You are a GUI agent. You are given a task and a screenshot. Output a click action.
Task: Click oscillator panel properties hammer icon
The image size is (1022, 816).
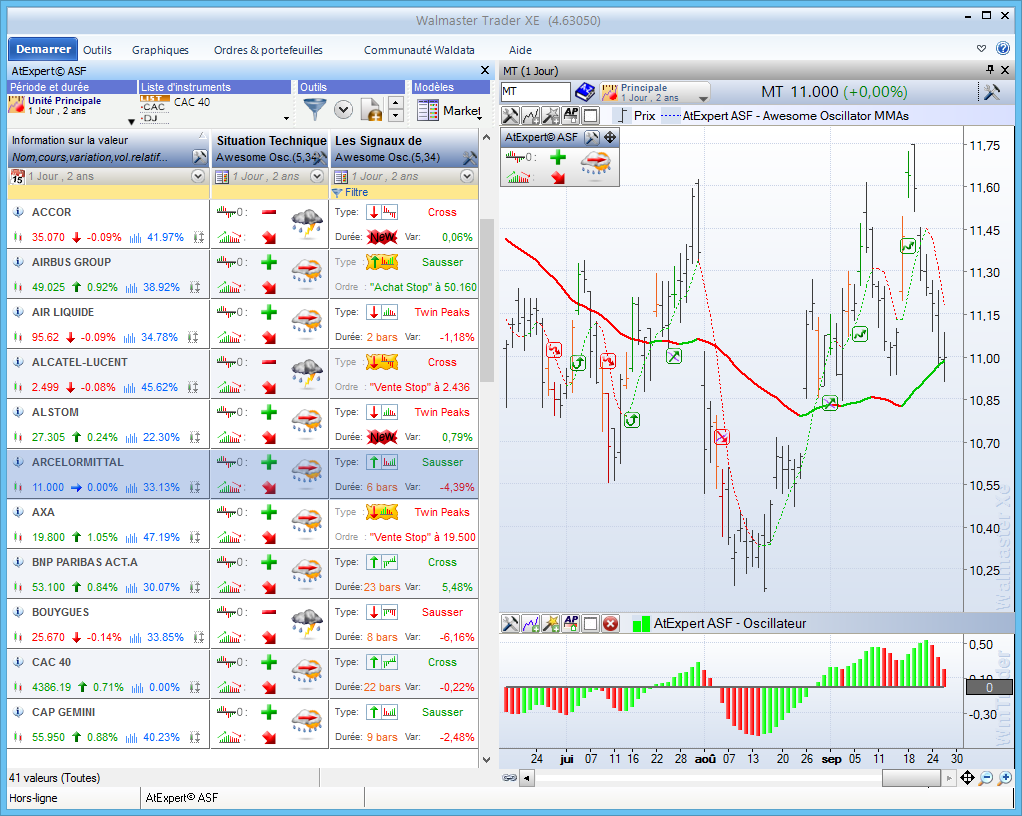tap(510, 624)
